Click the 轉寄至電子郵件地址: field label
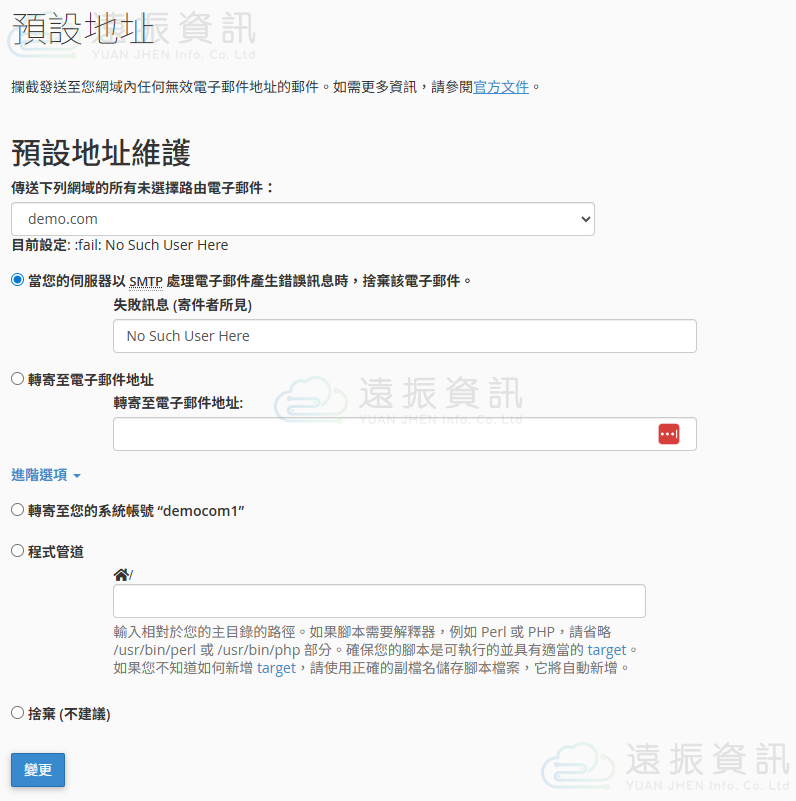The image size is (796, 801). coord(178,403)
